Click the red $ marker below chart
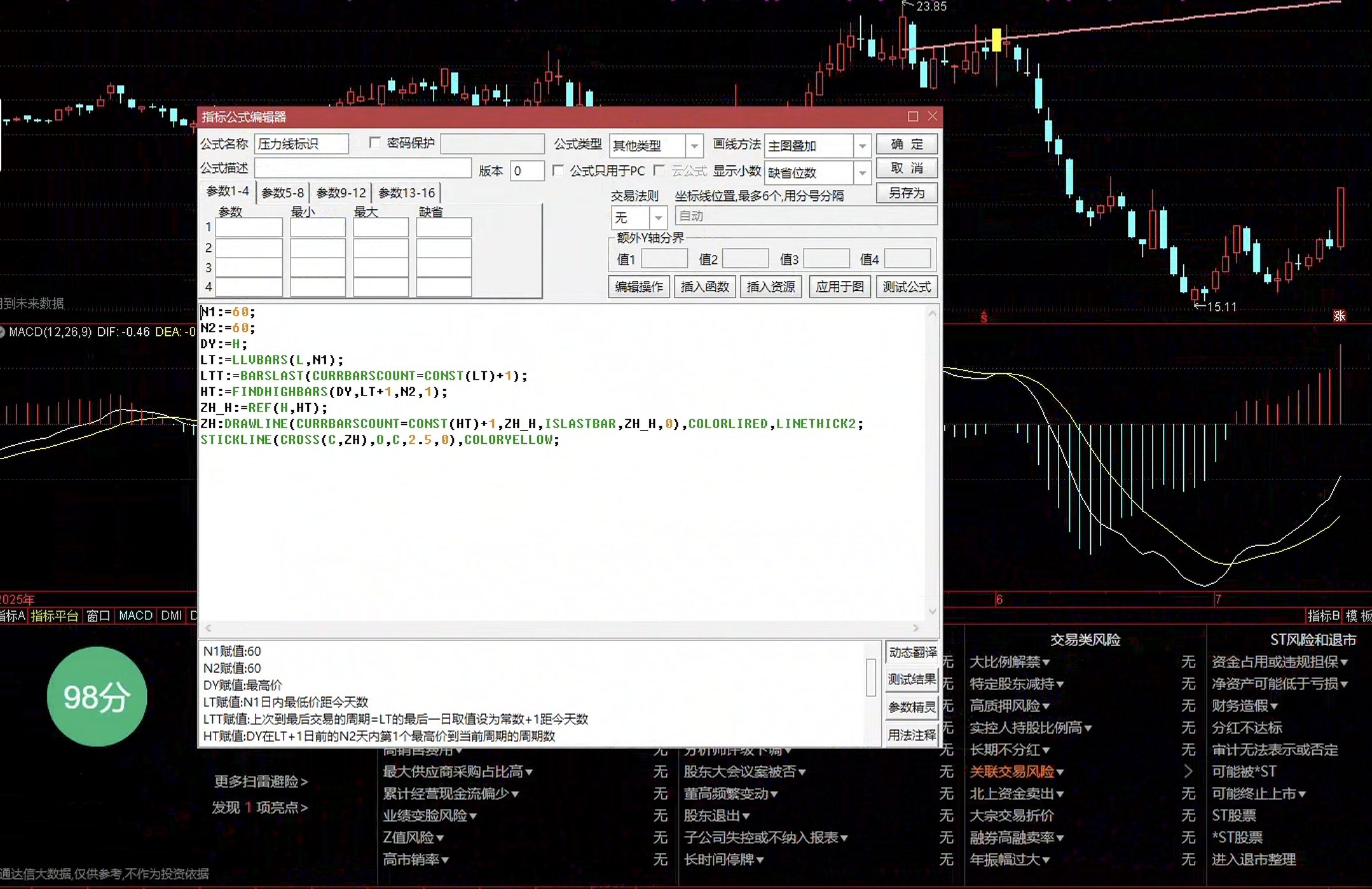The height and width of the screenshot is (889, 1372). click(x=984, y=317)
